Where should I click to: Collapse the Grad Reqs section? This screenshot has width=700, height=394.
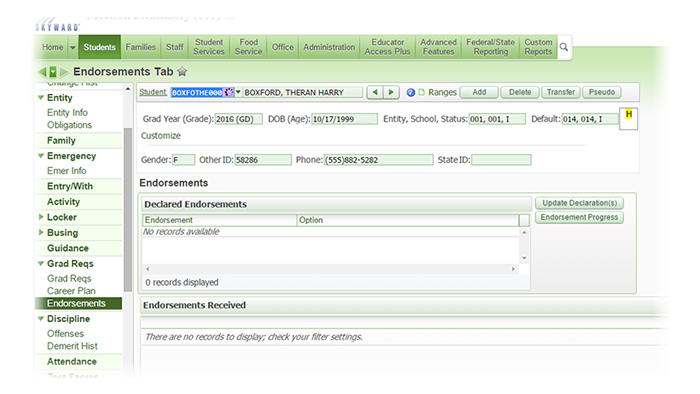[x=41, y=264]
